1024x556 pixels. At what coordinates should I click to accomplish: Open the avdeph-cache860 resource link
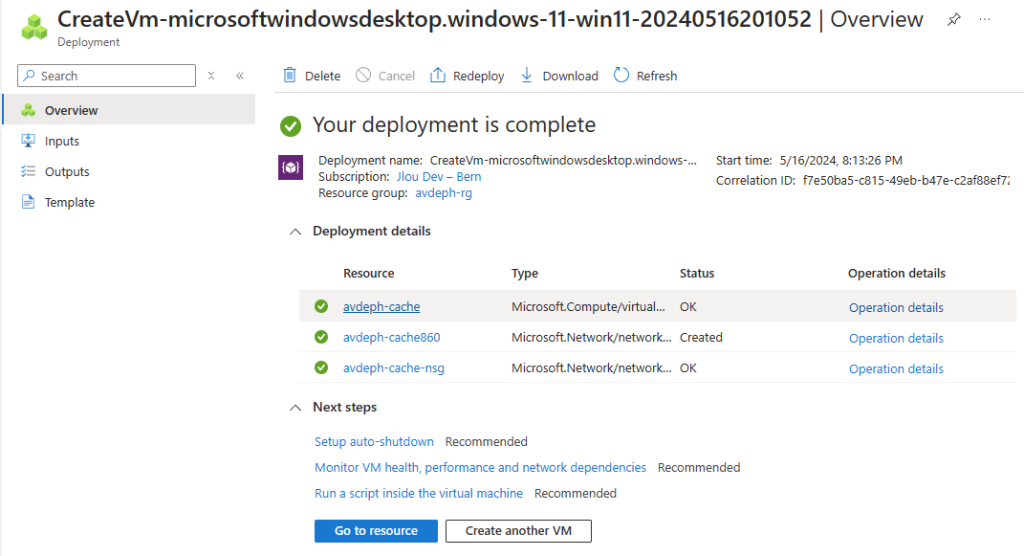coord(392,337)
